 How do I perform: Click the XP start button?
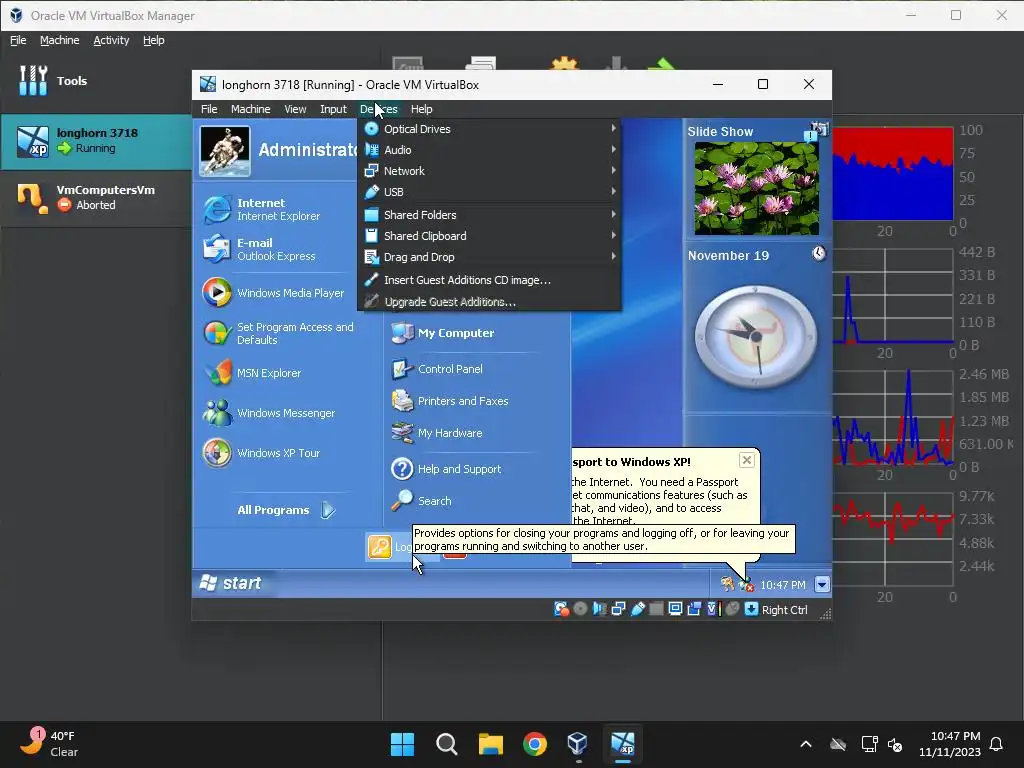(231, 583)
